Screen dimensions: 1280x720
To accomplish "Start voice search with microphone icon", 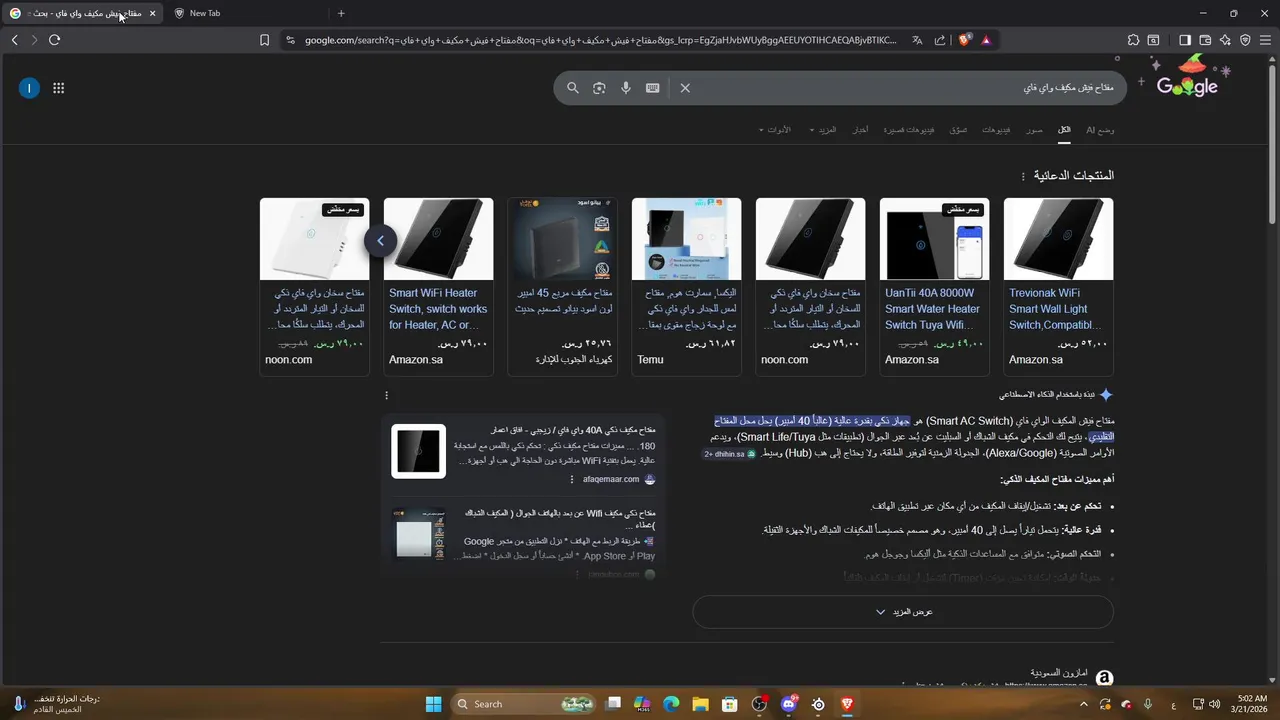I will pyautogui.click(x=626, y=88).
